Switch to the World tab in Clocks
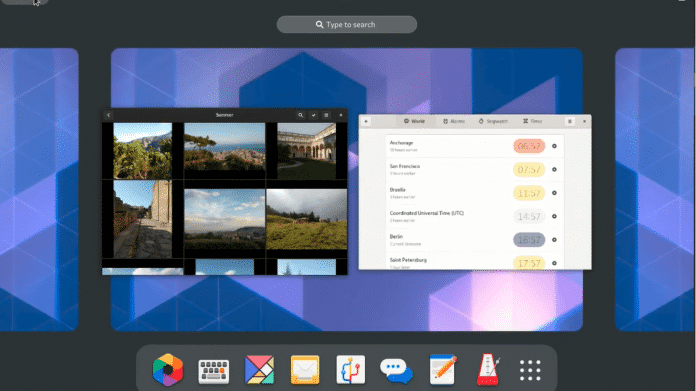 pyautogui.click(x=414, y=121)
